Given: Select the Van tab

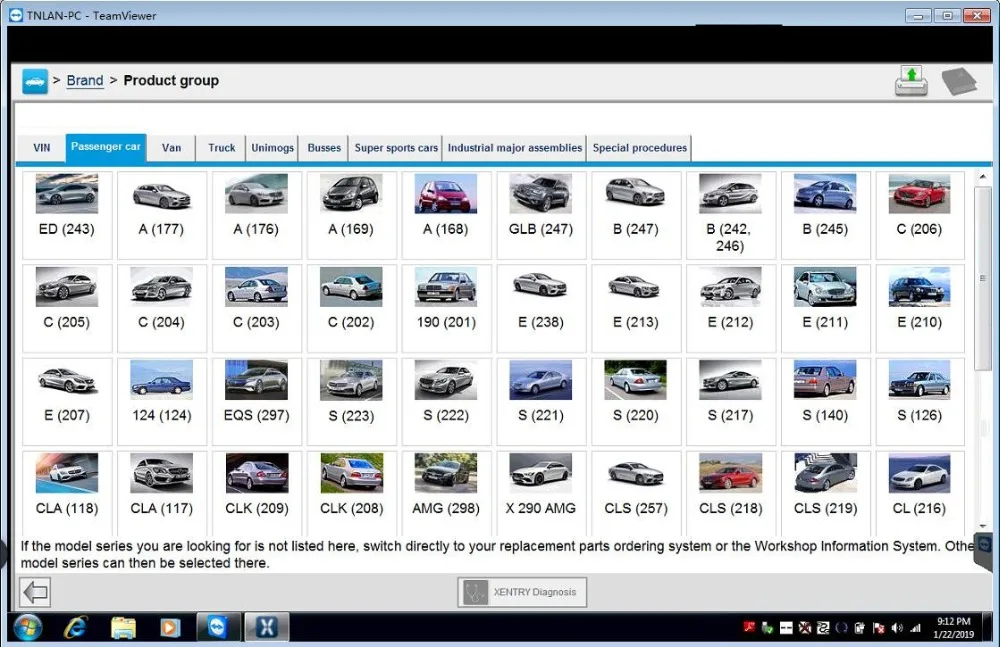Looking at the screenshot, I should [x=172, y=148].
